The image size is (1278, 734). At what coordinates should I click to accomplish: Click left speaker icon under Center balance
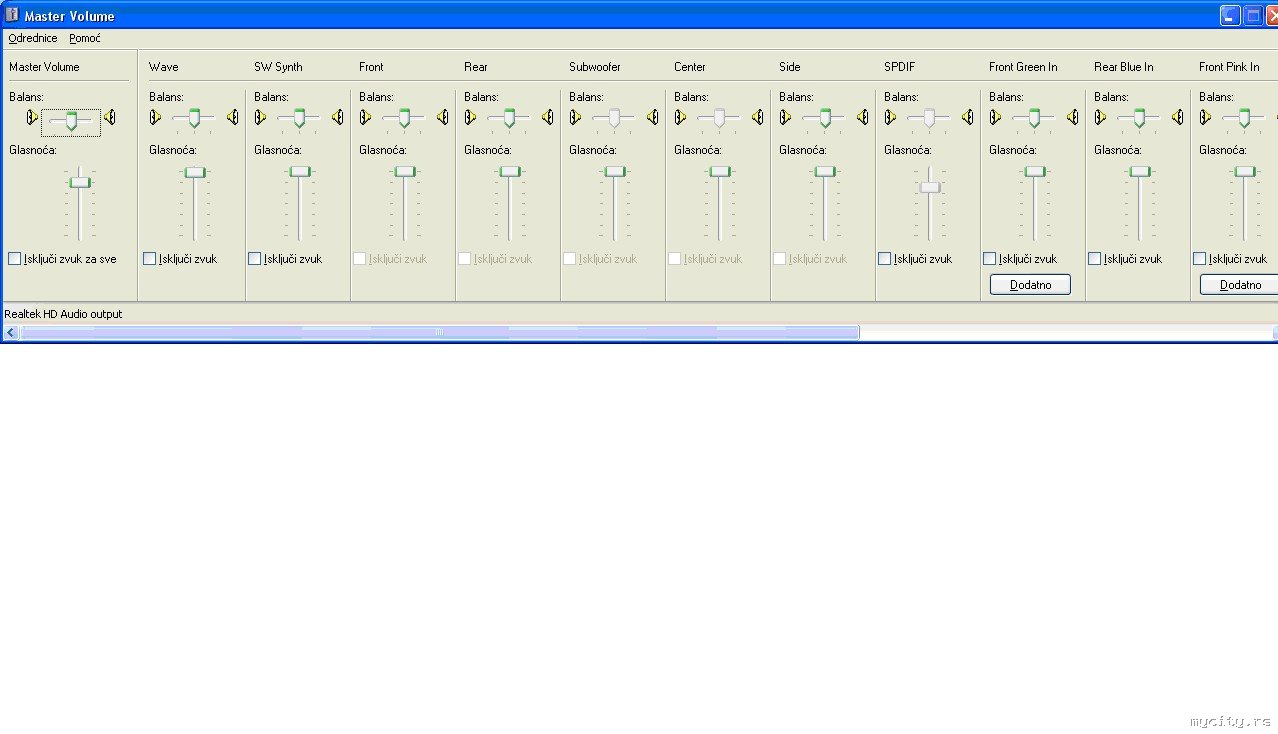click(680, 118)
